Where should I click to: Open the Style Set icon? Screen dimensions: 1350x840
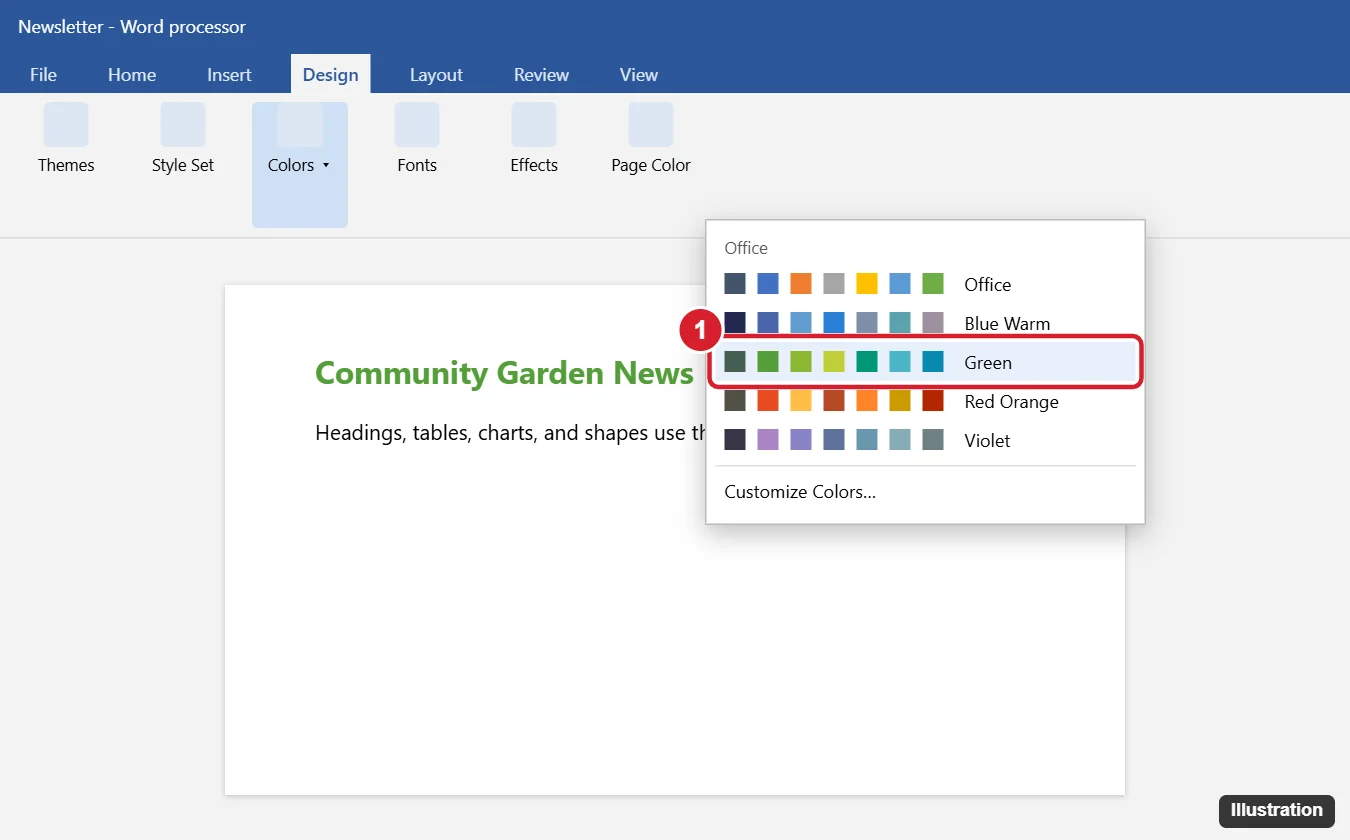(x=183, y=125)
